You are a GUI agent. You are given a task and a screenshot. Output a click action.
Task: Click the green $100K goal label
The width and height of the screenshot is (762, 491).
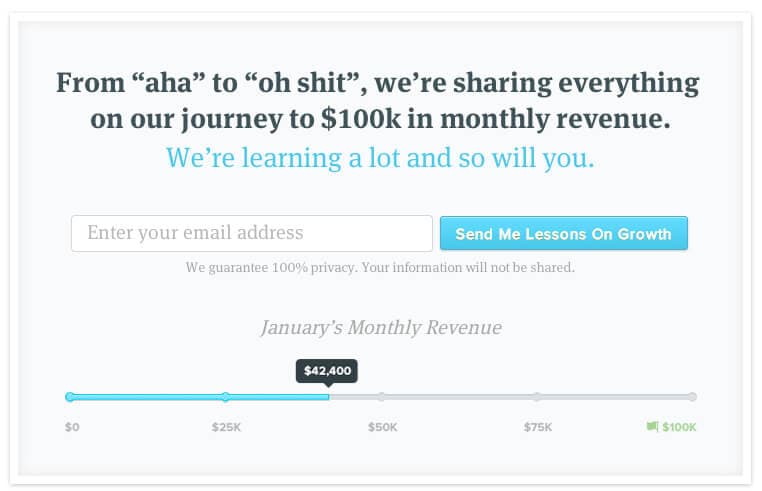click(678, 427)
